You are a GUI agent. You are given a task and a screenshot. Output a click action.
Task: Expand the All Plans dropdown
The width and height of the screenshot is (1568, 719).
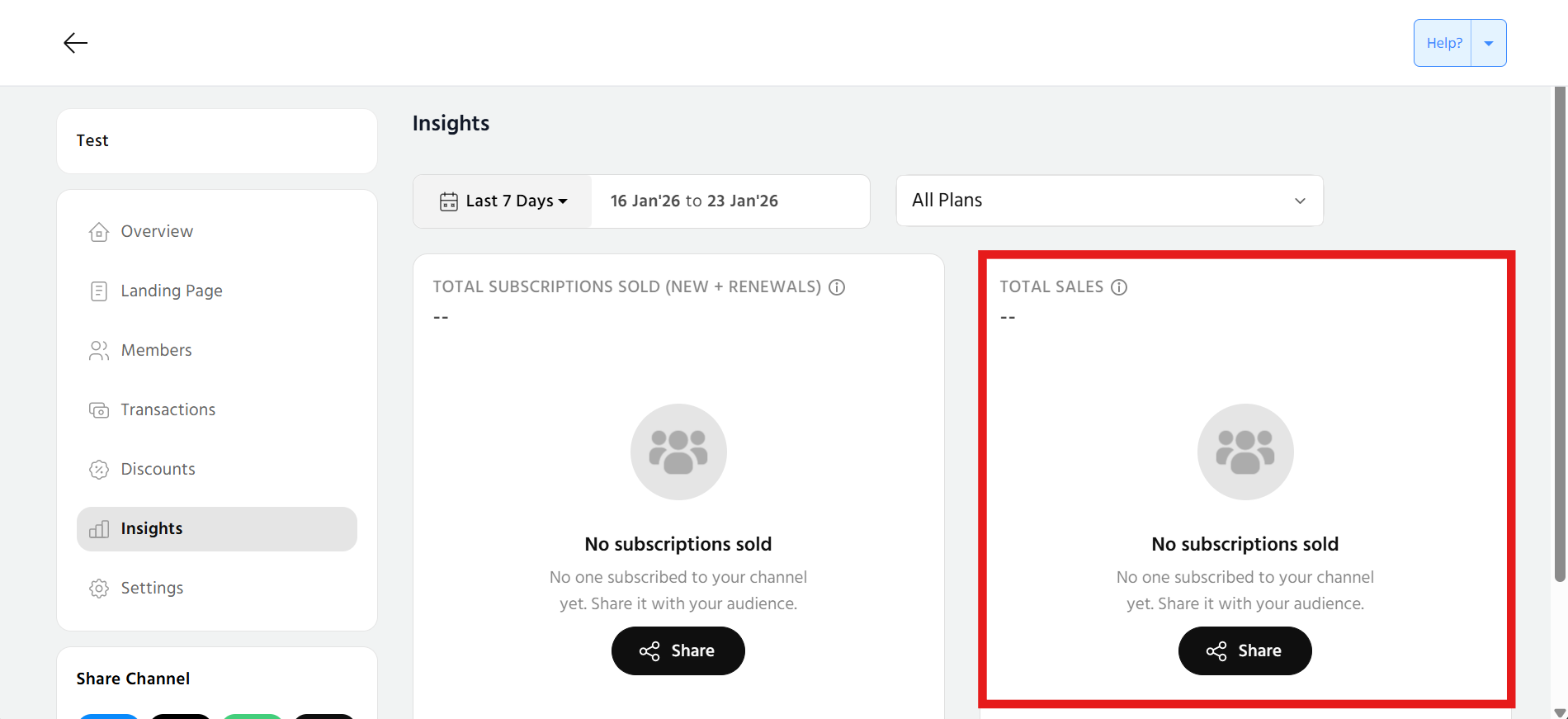(x=1109, y=201)
